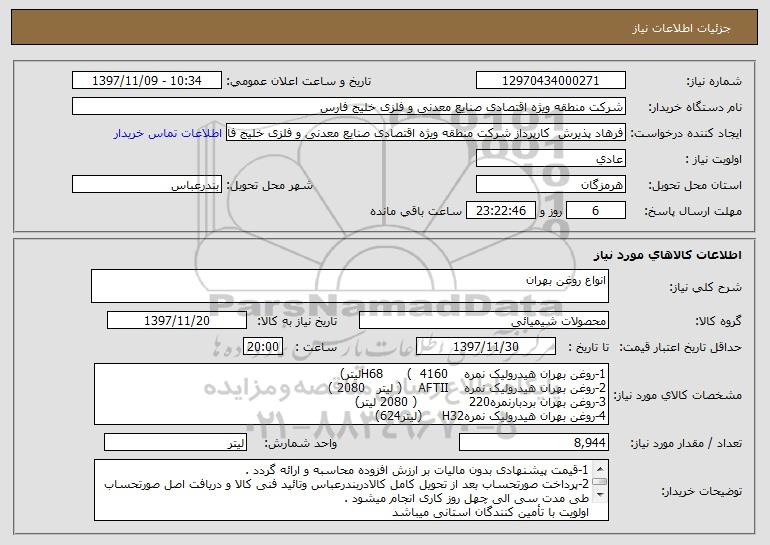Screen dimensions: 770x545
Task: Click the line about H68 hydraulic oil 4160
Action: pyautogui.click(x=473, y=374)
